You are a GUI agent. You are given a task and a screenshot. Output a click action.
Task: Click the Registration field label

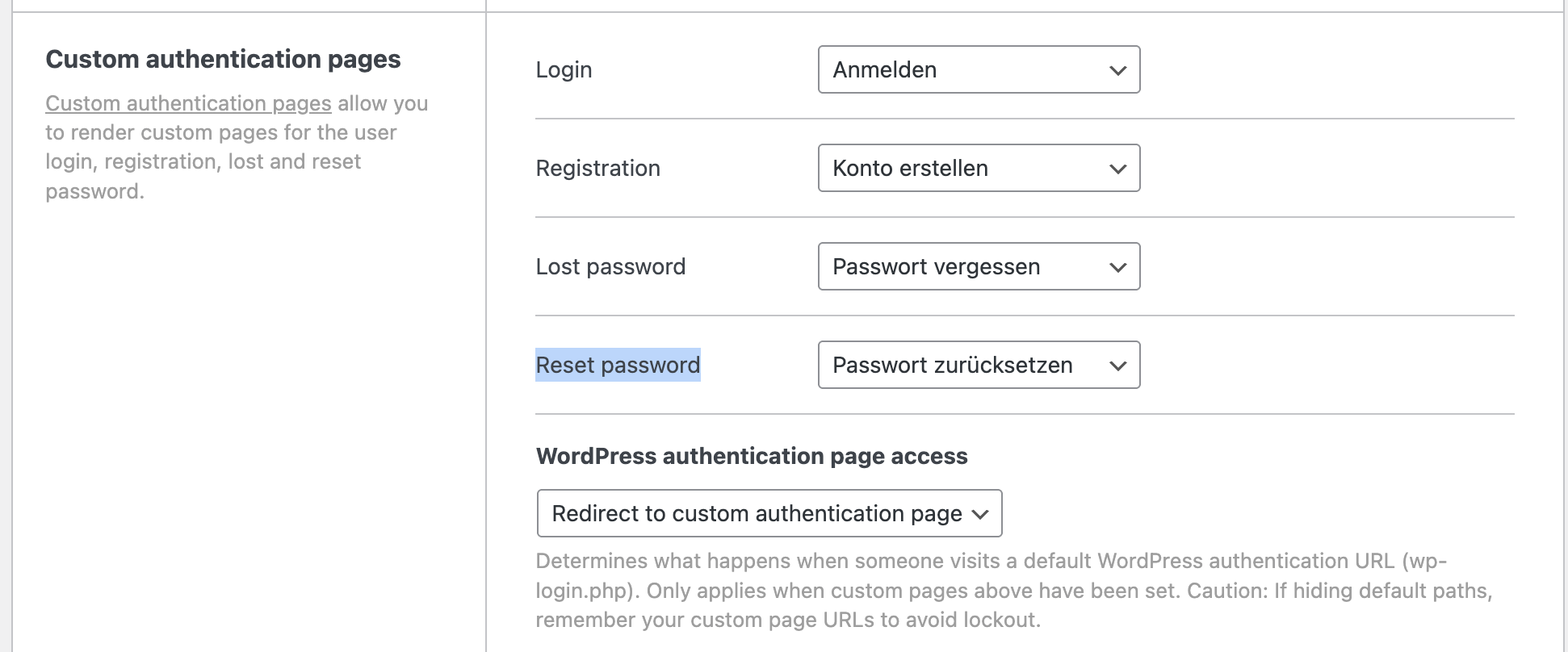(x=597, y=169)
